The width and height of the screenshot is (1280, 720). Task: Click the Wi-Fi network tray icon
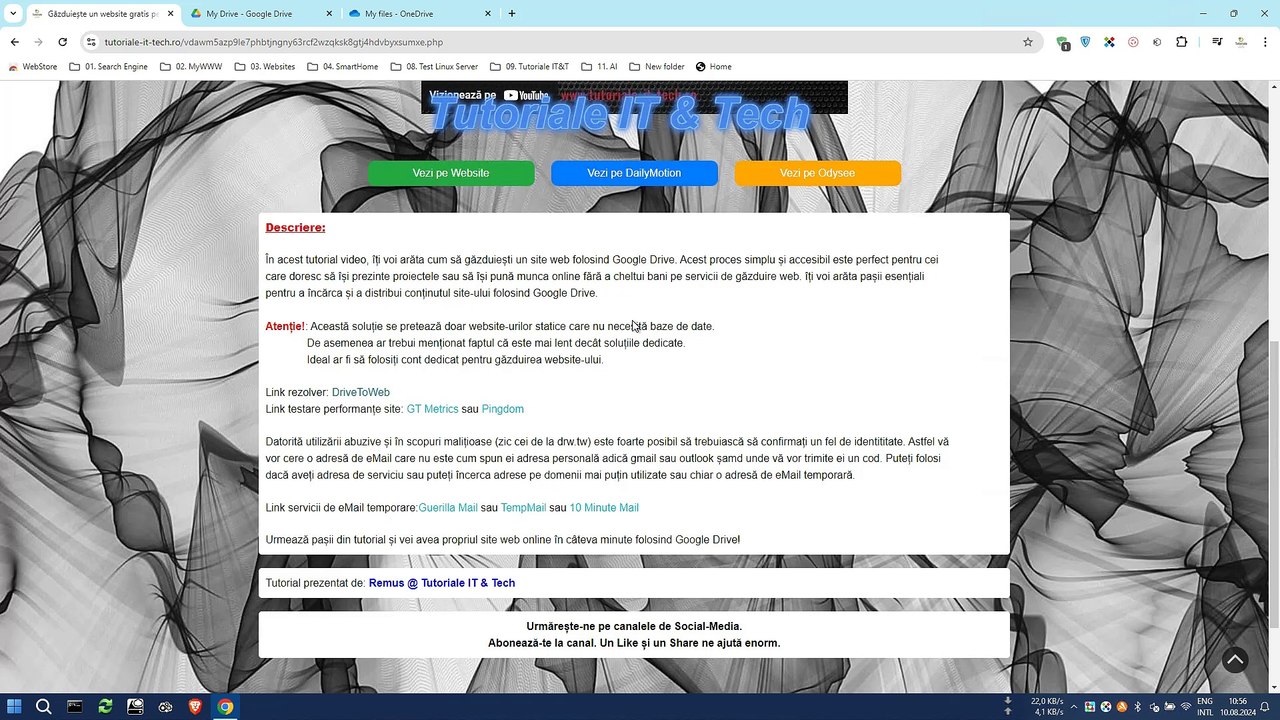[1186, 707]
